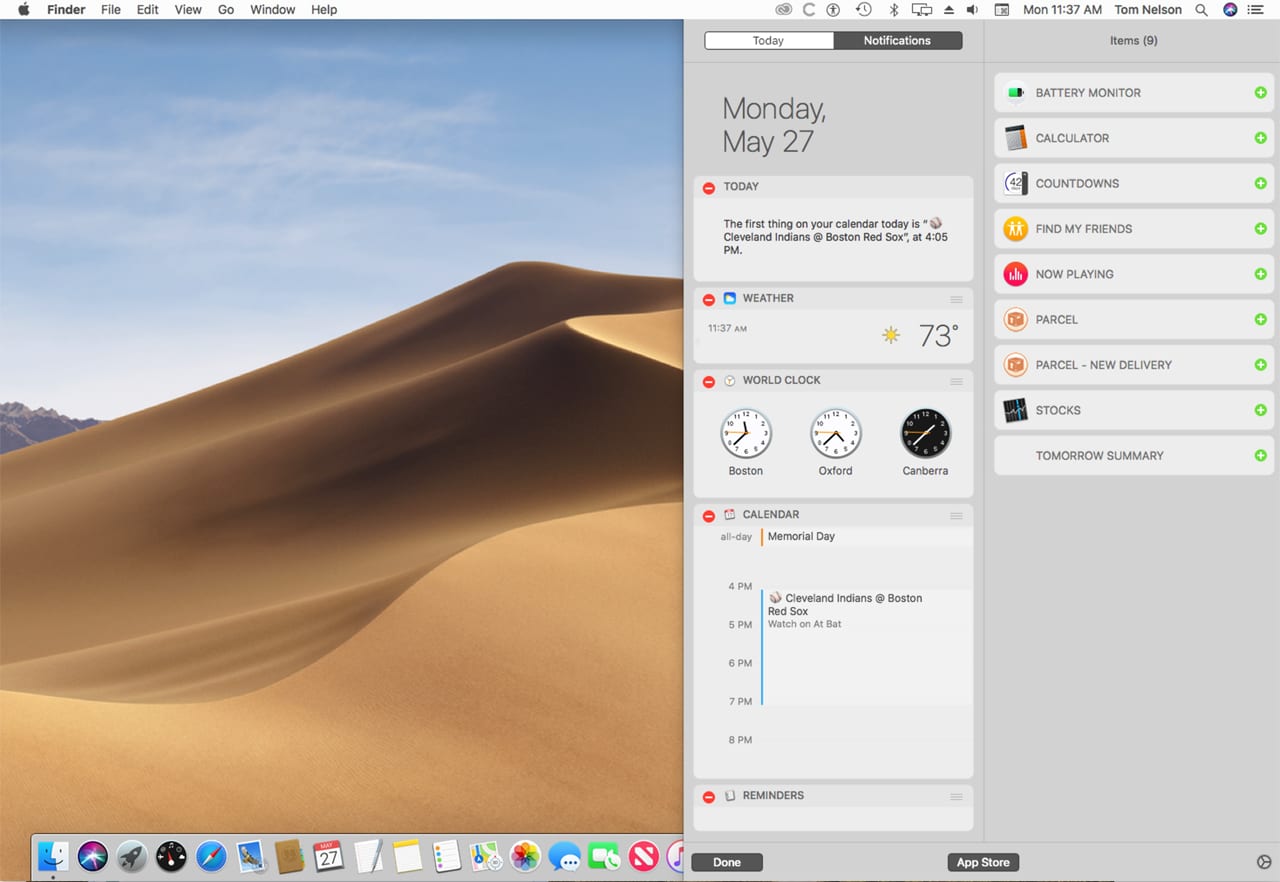
Task: Open Safari from the Dock
Action: point(211,856)
